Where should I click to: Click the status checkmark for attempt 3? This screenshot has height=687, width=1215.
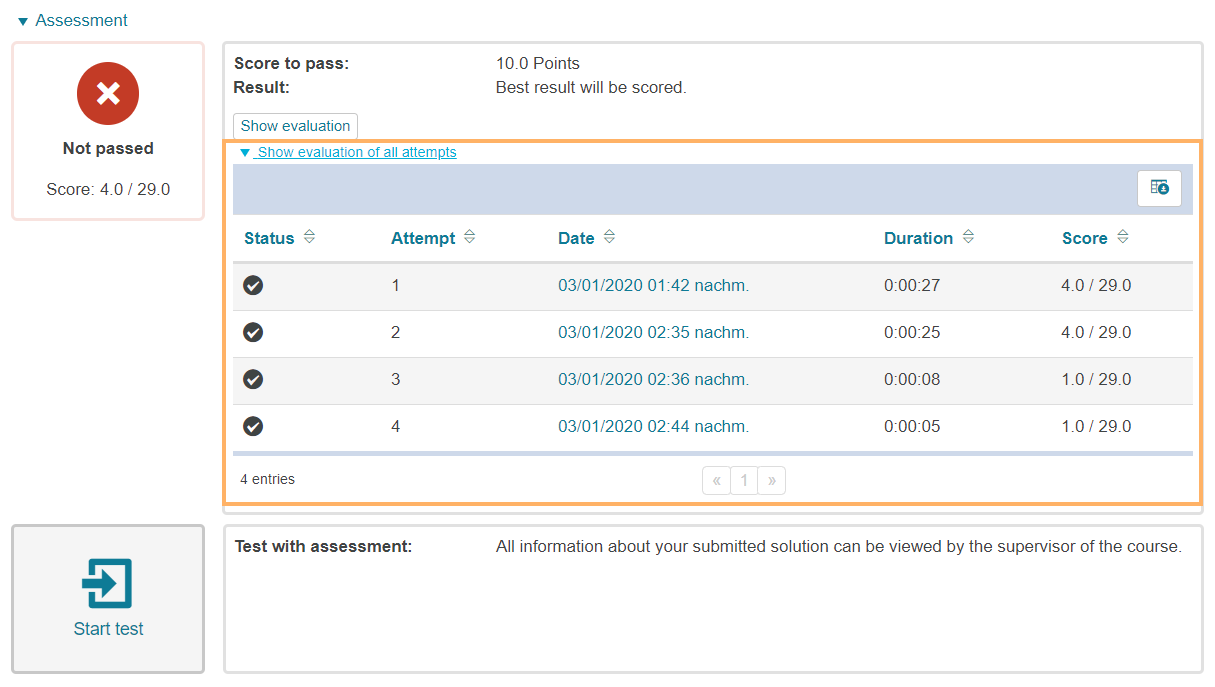click(x=253, y=380)
